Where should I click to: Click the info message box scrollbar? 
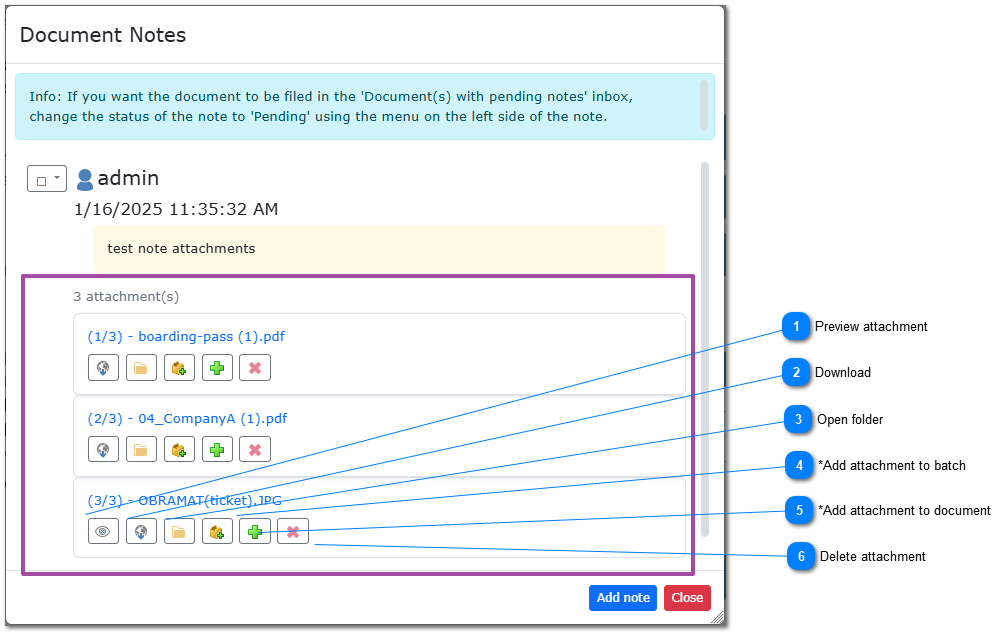(704, 105)
